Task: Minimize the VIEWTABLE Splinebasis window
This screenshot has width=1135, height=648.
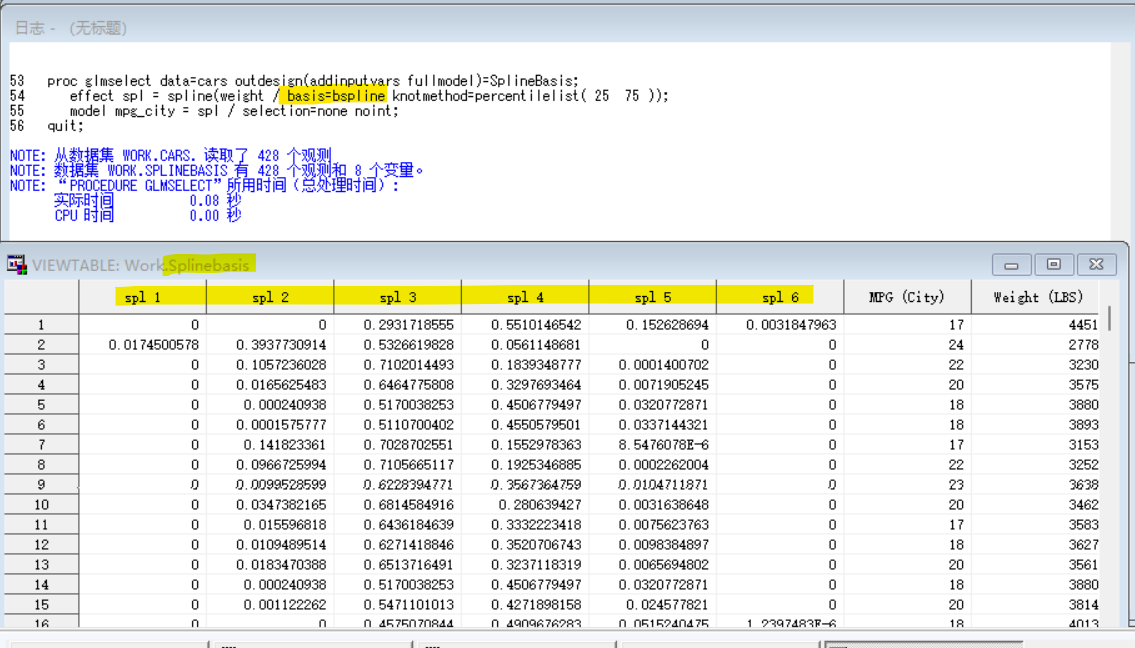Action: tap(1011, 265)
